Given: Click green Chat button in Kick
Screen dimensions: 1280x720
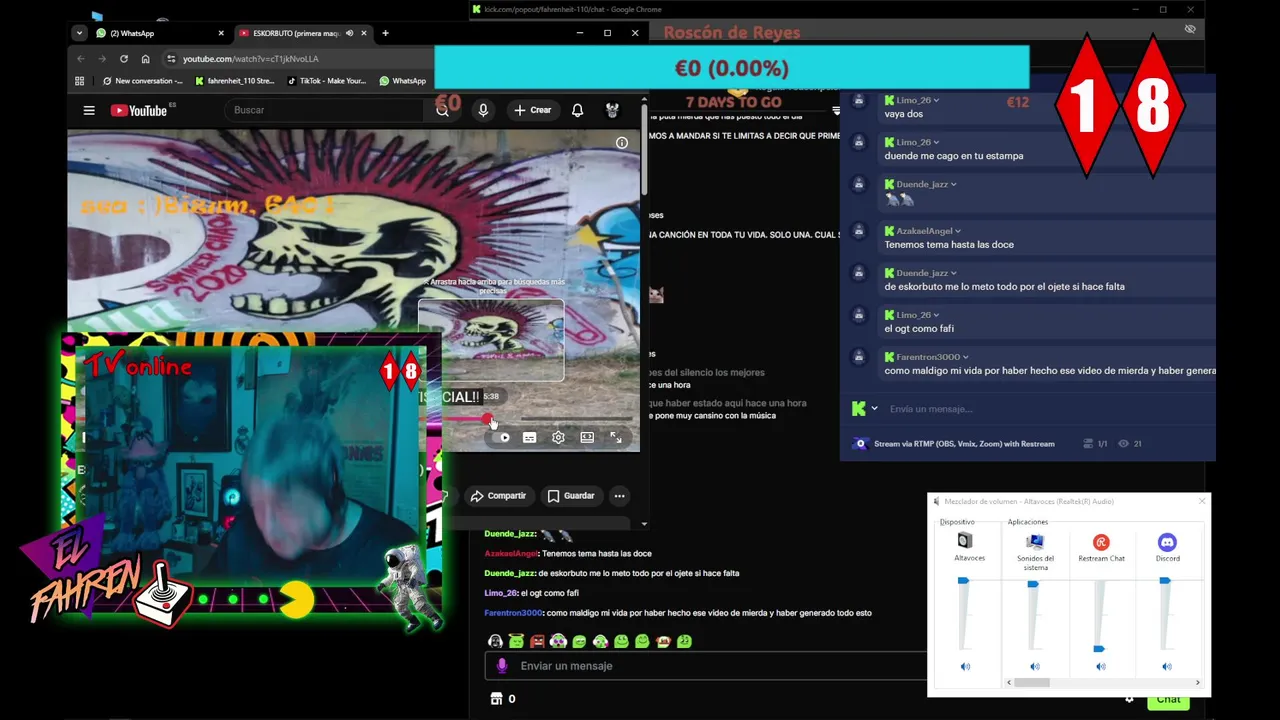Looking at the screenshot, I should coord(1168,700).
